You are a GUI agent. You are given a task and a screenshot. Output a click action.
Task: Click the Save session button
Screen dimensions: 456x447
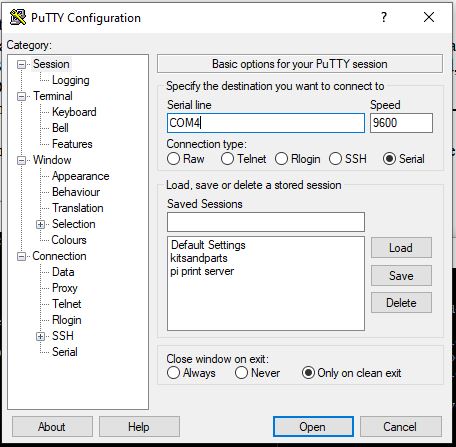(x=401, y=275)
